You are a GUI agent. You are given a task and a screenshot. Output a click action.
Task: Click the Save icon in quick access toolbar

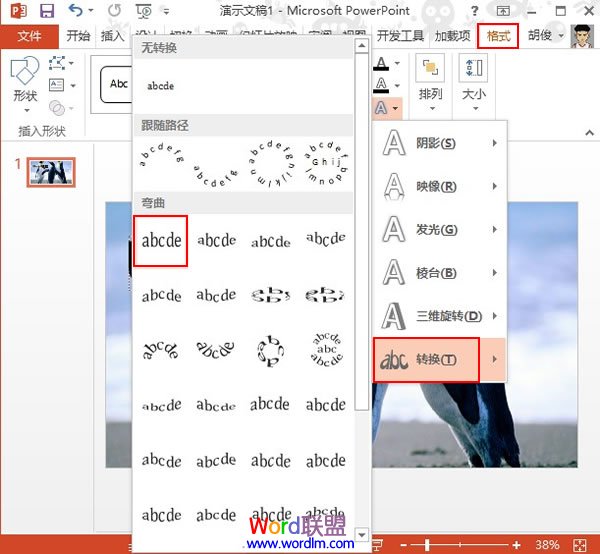point(47,10)
